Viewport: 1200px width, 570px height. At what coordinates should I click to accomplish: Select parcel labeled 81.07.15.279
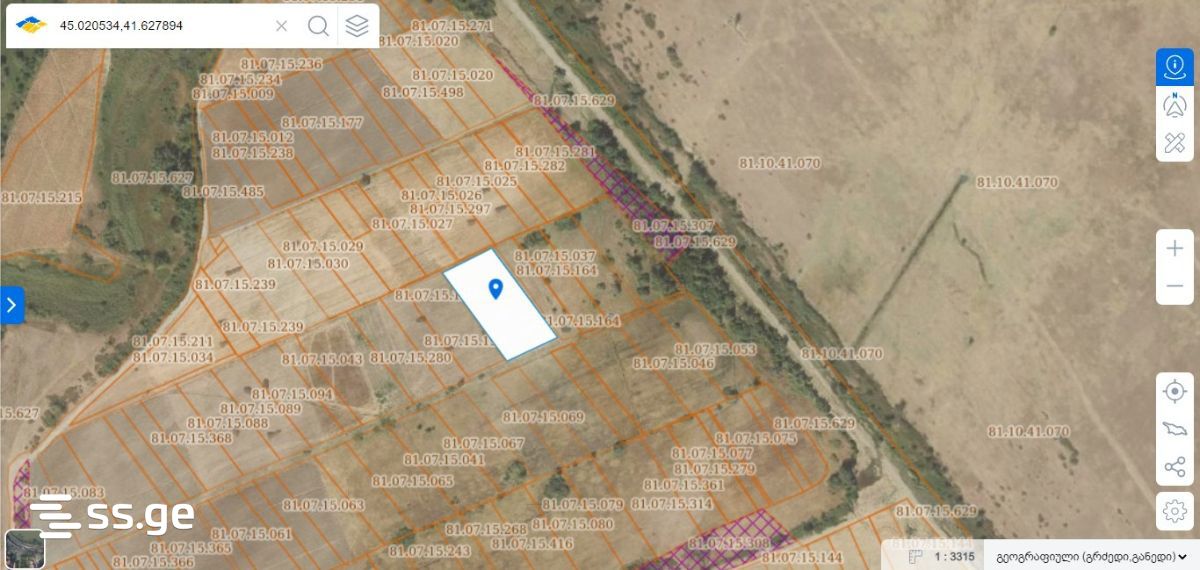point(714,469)
